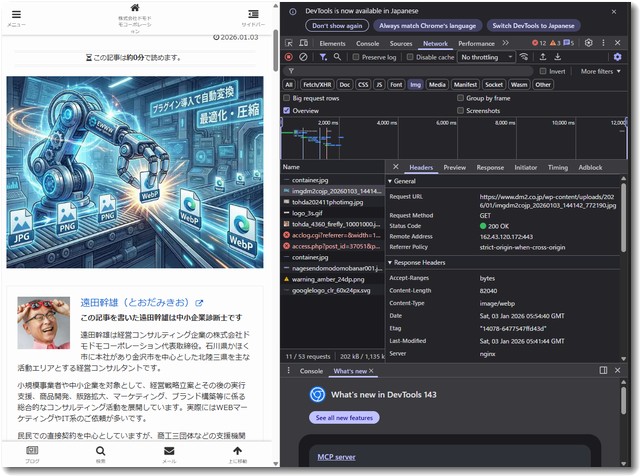This screenshot has width=640, height=476.
Task: Click Switch DevTools to Japanese
Action: coord(533,26)
